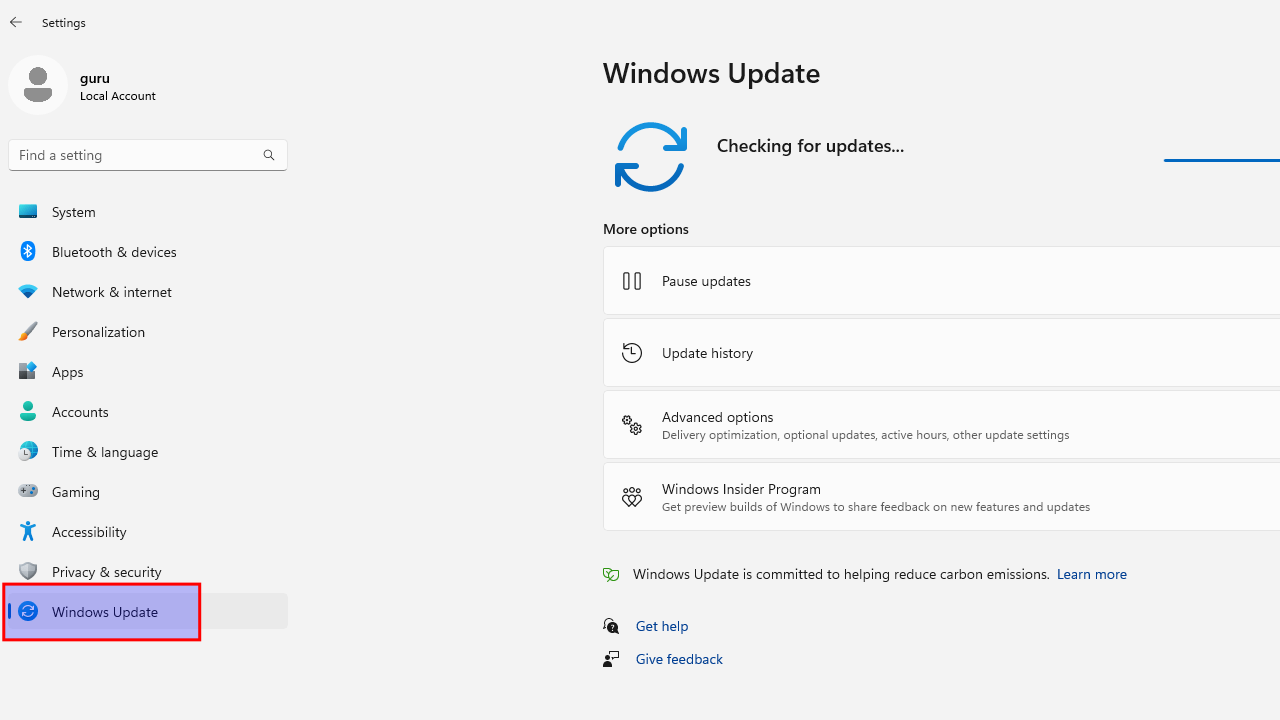Click the back arrow icon in Settings
The width and height of the screenshot is (1280, 720).
(x=16, y=22)
